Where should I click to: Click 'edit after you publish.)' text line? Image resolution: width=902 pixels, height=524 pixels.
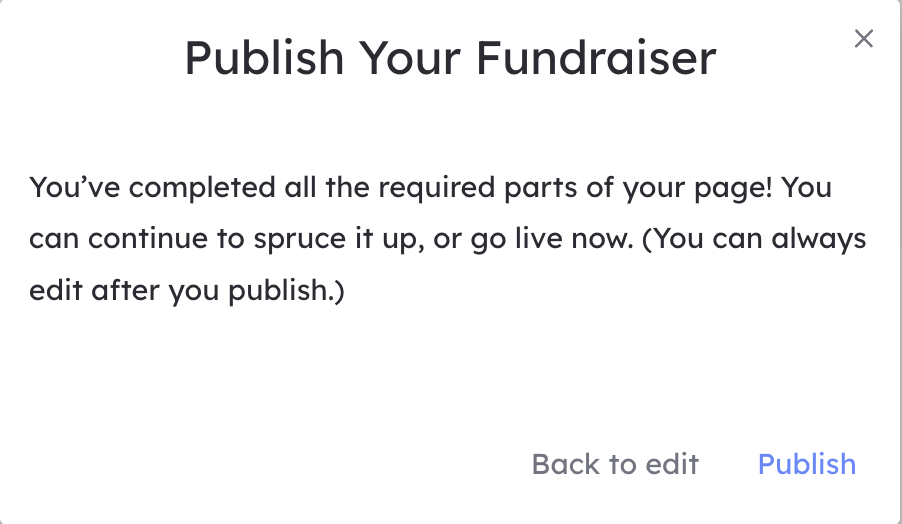coord(187,290)
